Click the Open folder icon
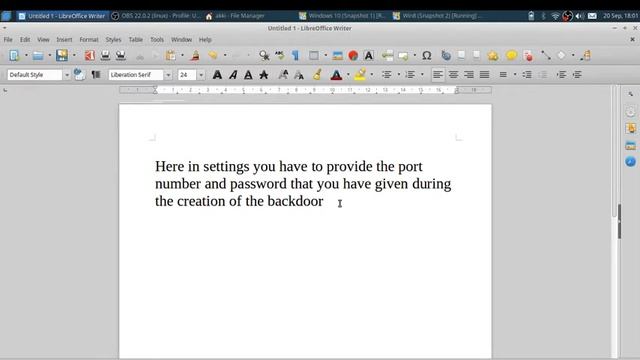 pyautogui.click(x=38, y=56)
